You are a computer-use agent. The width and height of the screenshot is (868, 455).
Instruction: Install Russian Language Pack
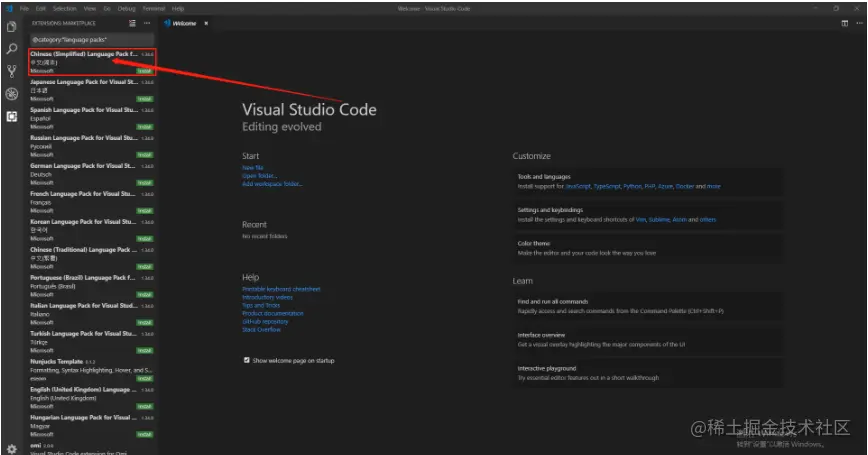pos(145,155)
